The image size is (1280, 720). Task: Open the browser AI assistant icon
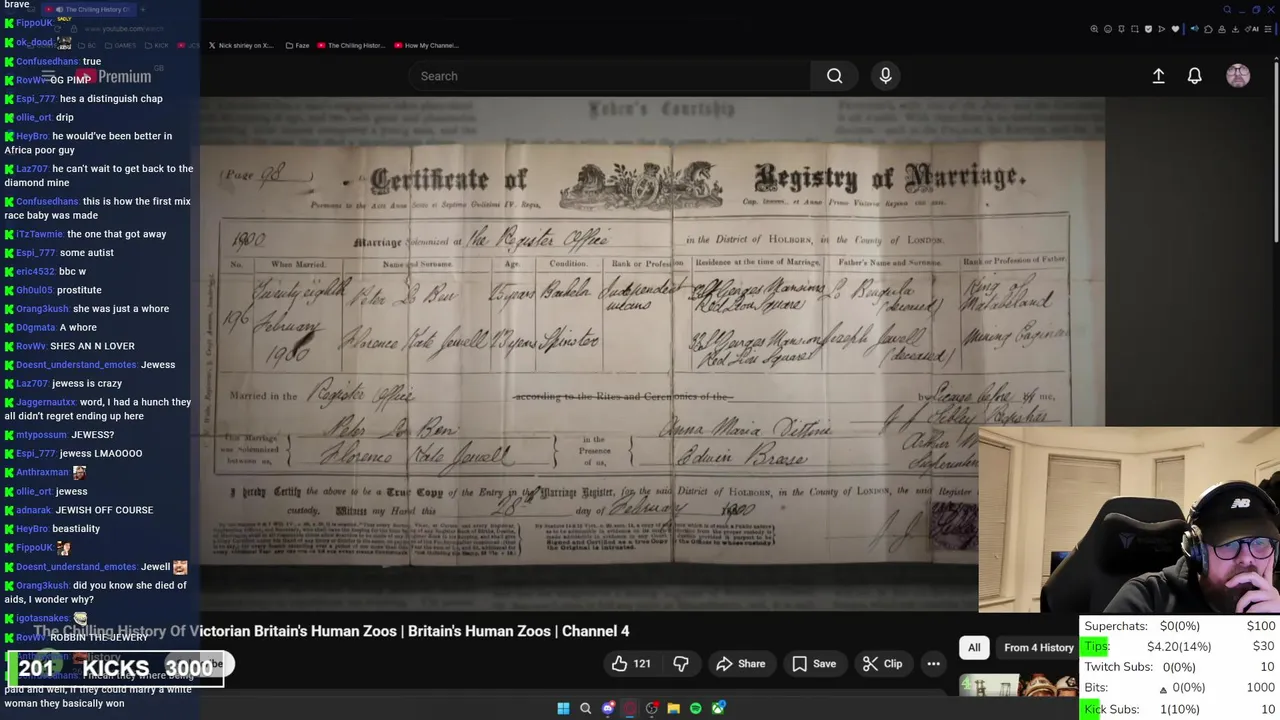coord(1252,29)
